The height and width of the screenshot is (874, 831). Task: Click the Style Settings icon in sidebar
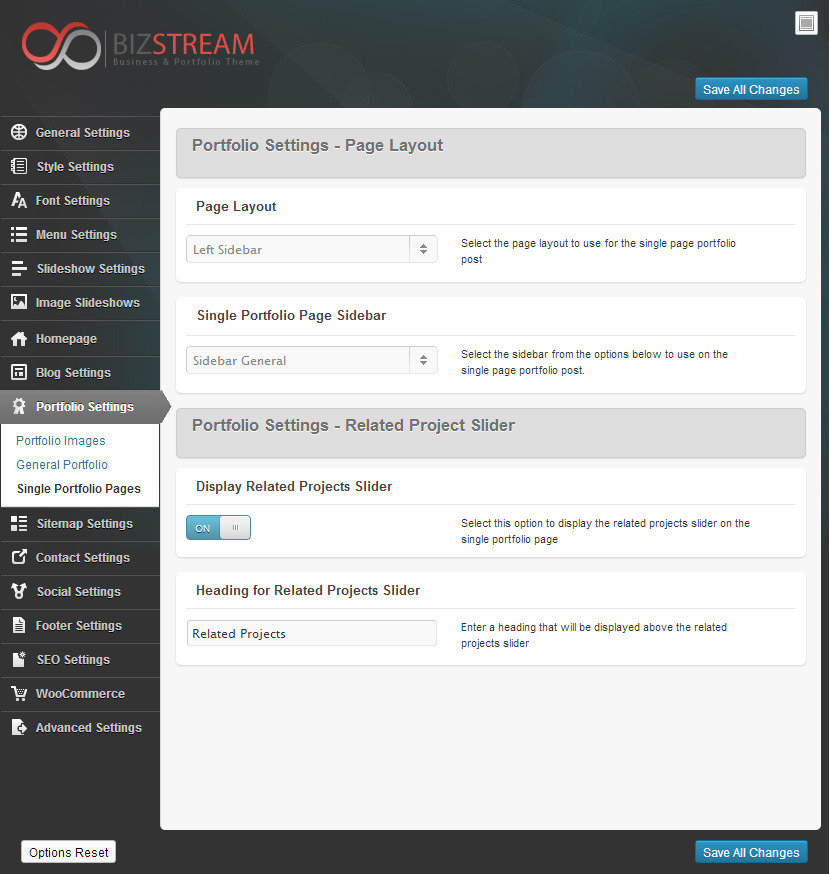[19, 167]
